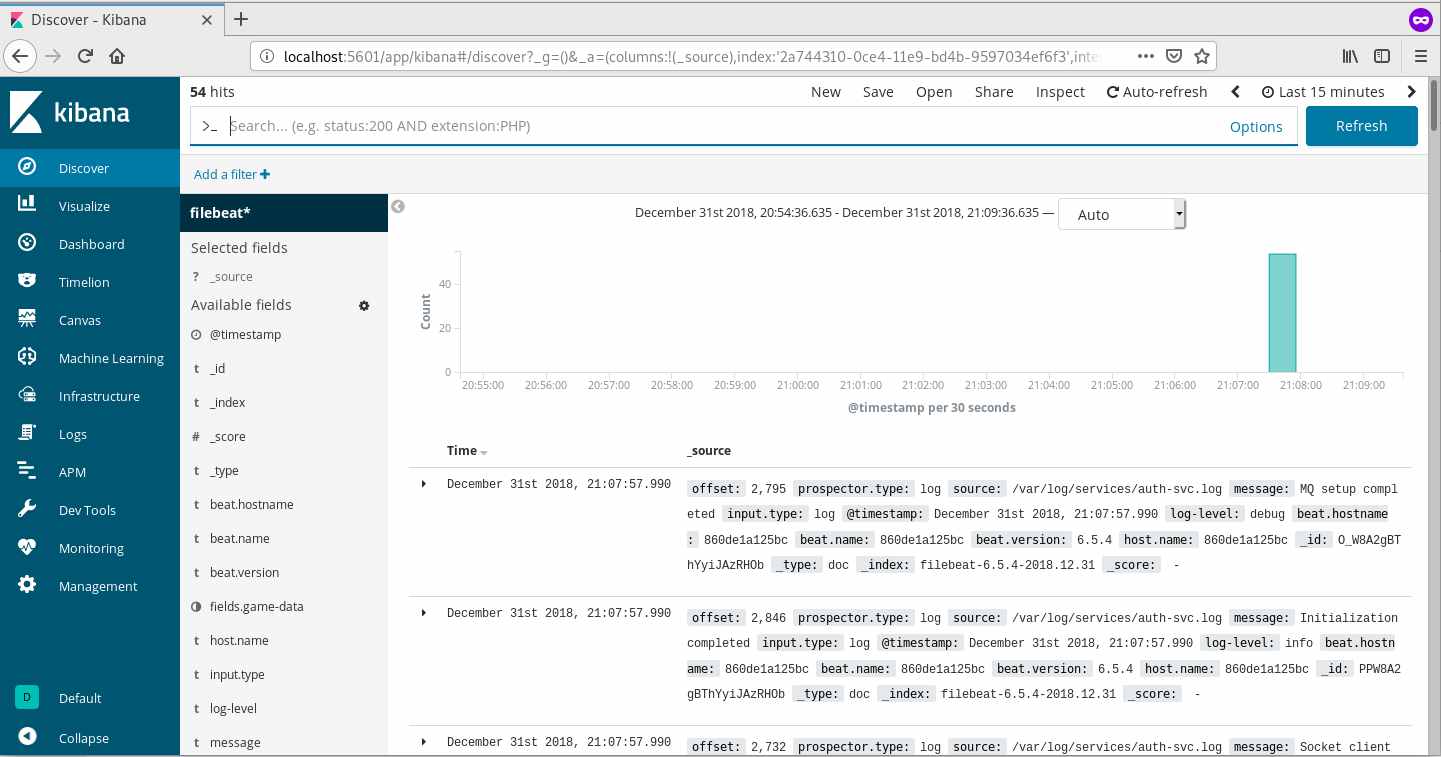Viewport: 1441px width, 757px height.
Task: Select the @timestamp field in Available fields
Action: click(245, 335)
